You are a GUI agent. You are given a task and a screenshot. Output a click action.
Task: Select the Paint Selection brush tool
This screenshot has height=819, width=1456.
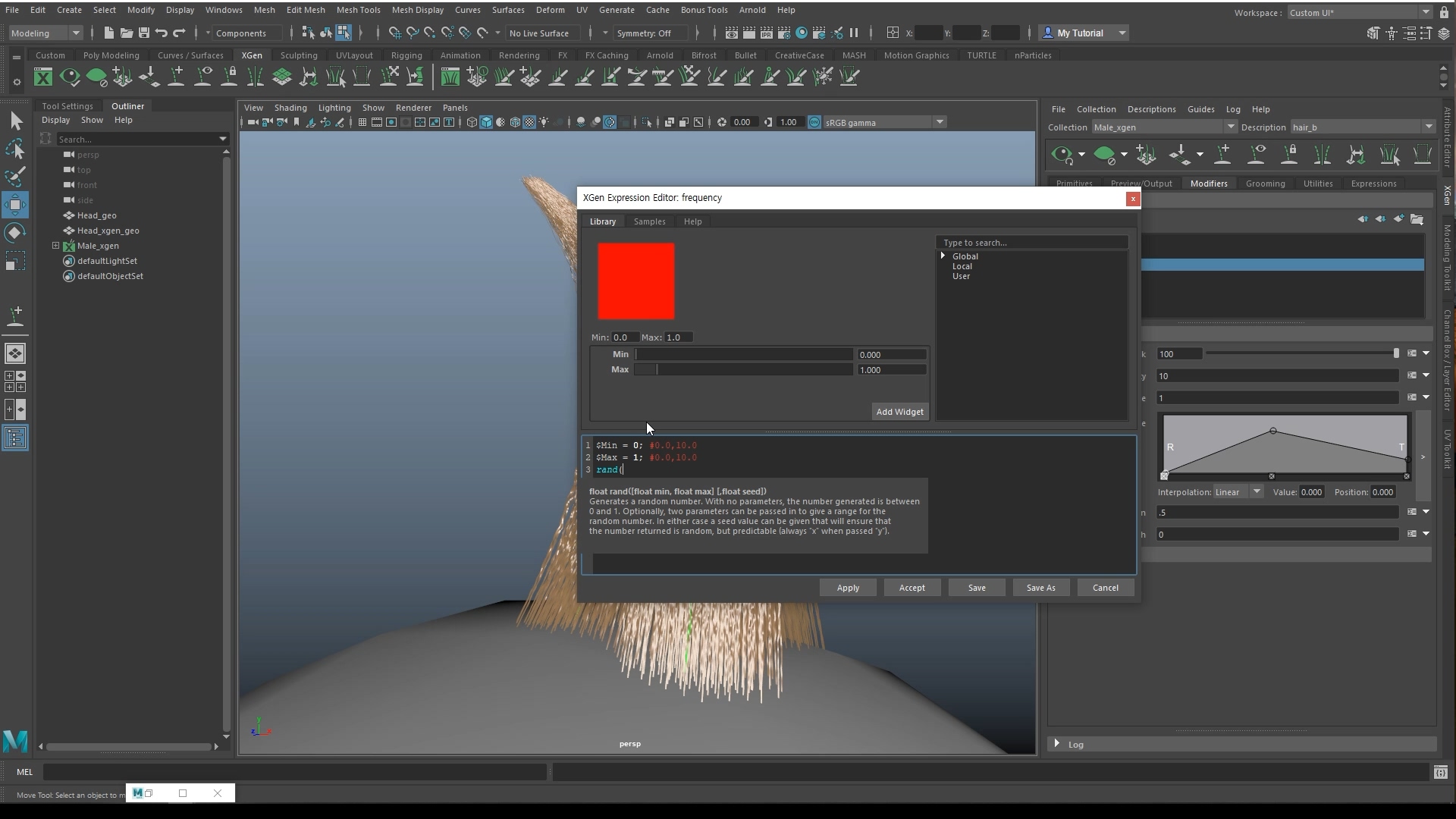(x=15, y=177)
